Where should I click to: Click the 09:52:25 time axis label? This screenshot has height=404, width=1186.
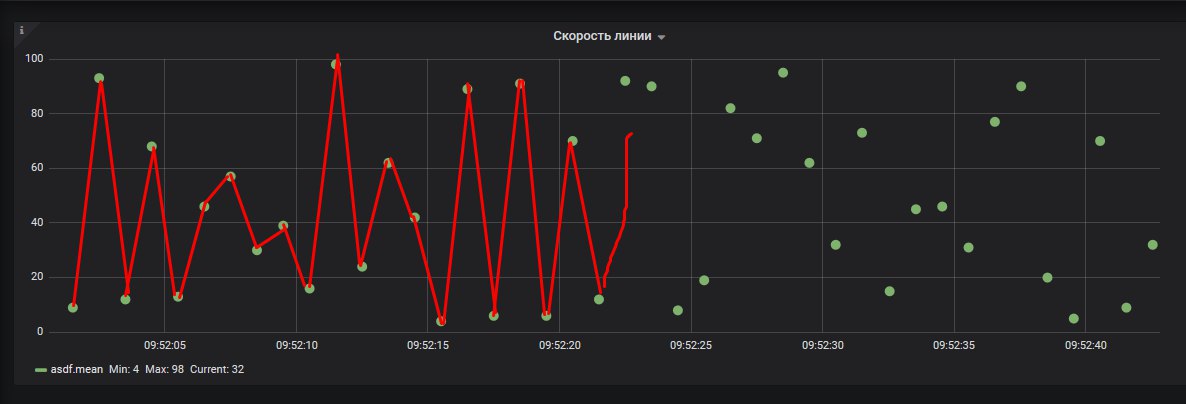(691, 345)
